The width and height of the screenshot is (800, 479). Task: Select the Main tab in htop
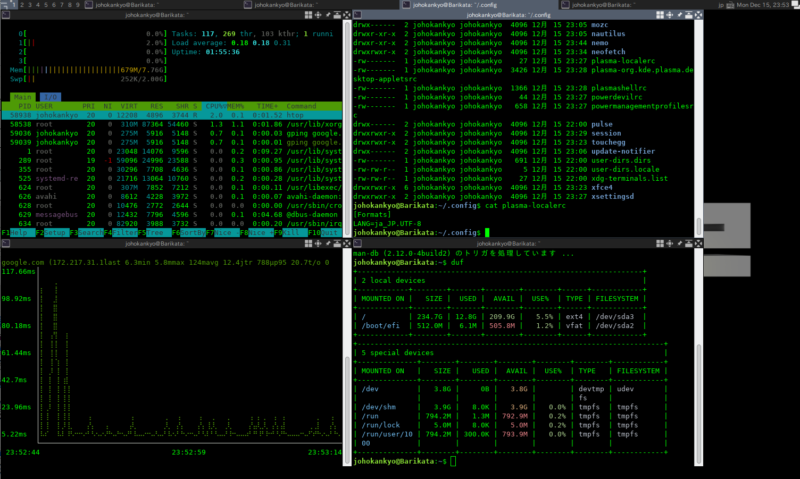point(23,96)
